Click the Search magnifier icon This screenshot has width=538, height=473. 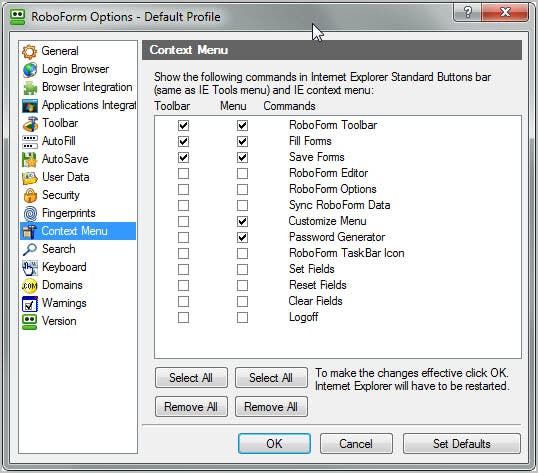click(x=30, y=249)
